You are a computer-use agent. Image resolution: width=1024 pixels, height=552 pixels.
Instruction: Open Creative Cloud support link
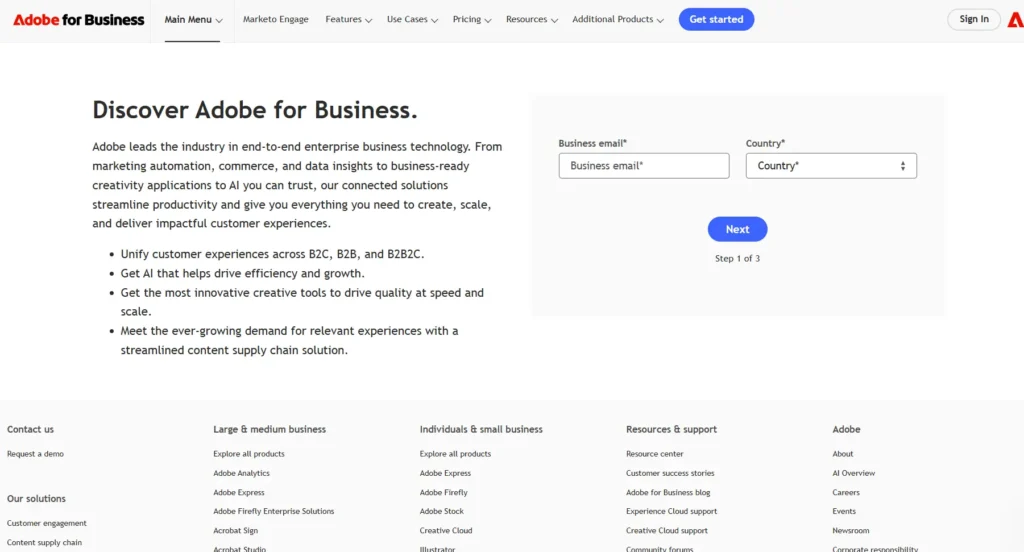667,531
